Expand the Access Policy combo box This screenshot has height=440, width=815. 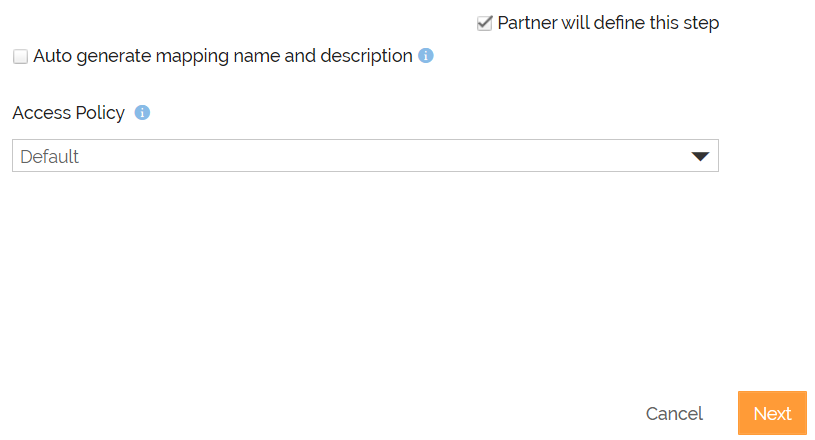[365, 156]
